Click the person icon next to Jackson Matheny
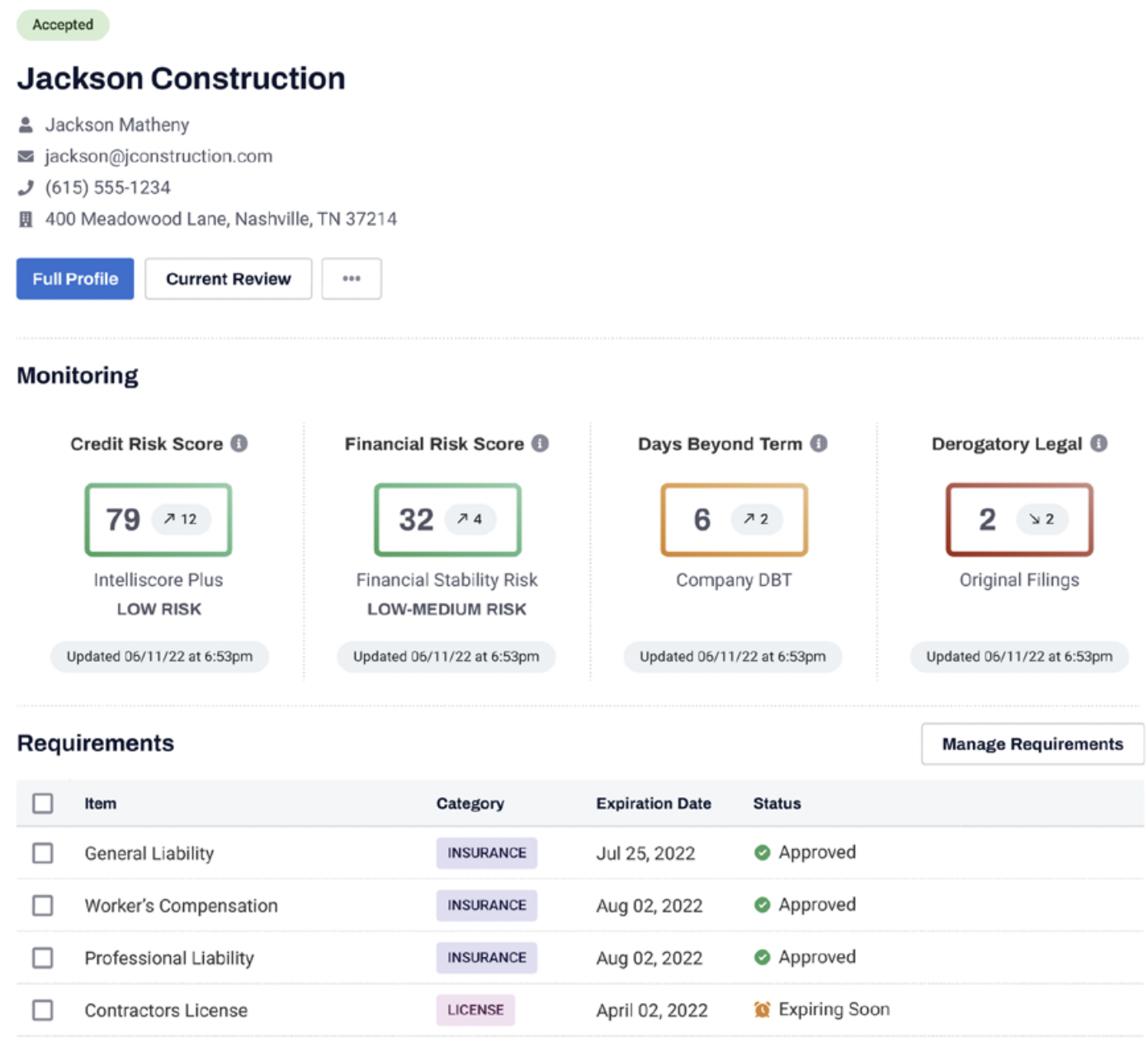This screenshot has width=1148, height=1043. coord(26,124)
